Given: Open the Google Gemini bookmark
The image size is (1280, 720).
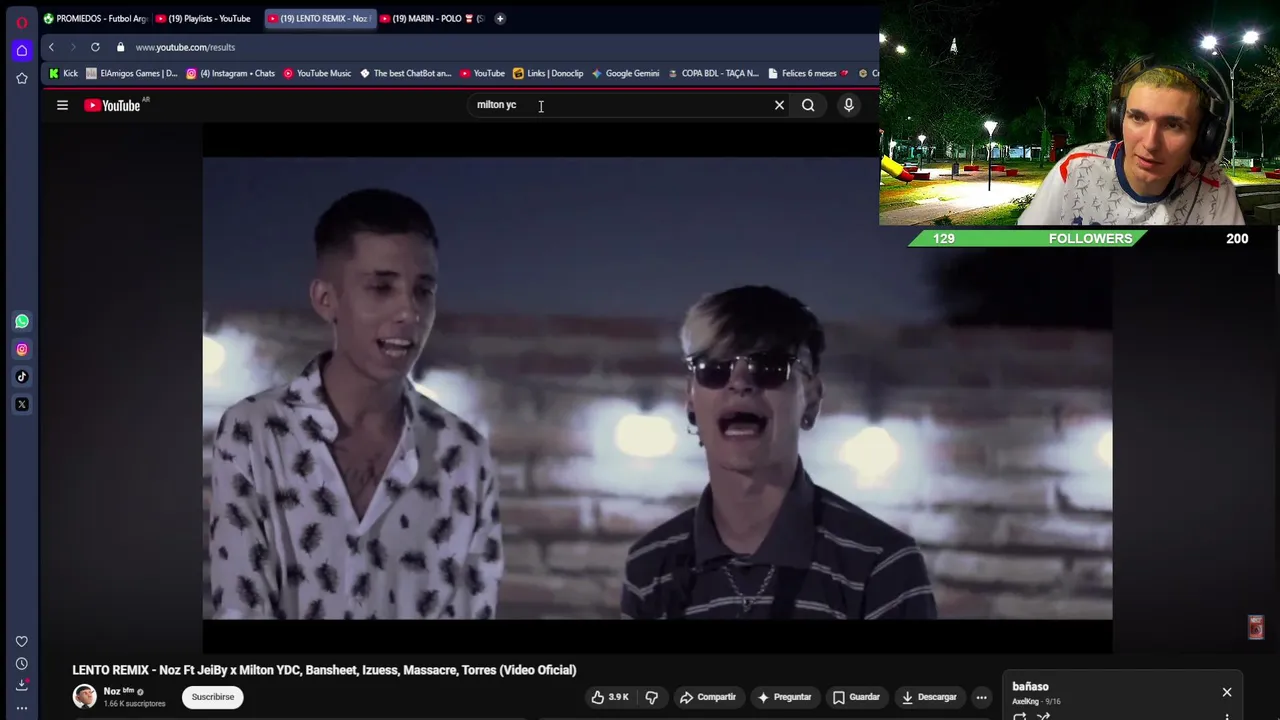Looking at the screenshot, I should [x=625, y=73].
